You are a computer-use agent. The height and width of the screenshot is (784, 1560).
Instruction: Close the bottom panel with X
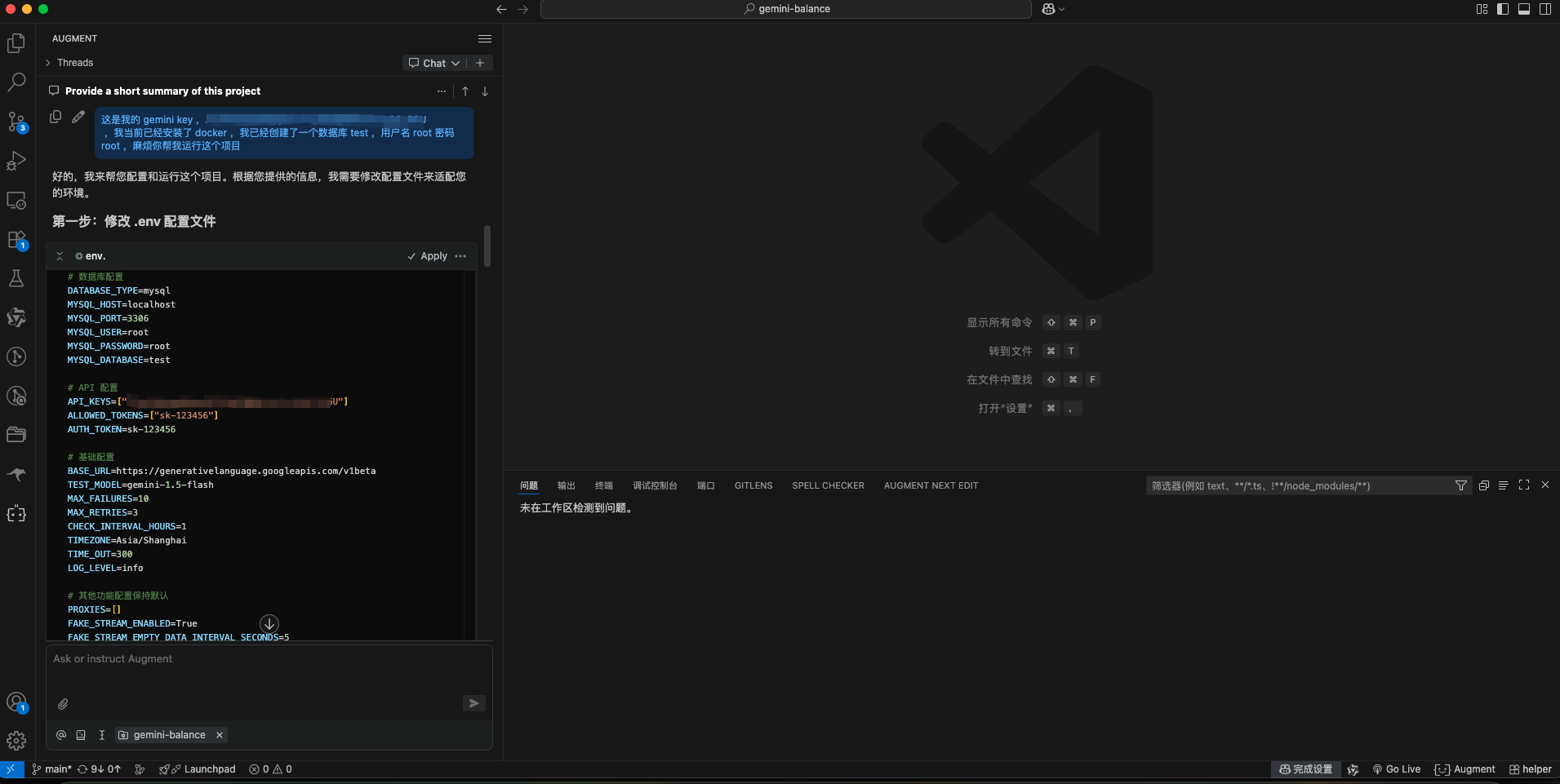click(x=1545, y=485)
